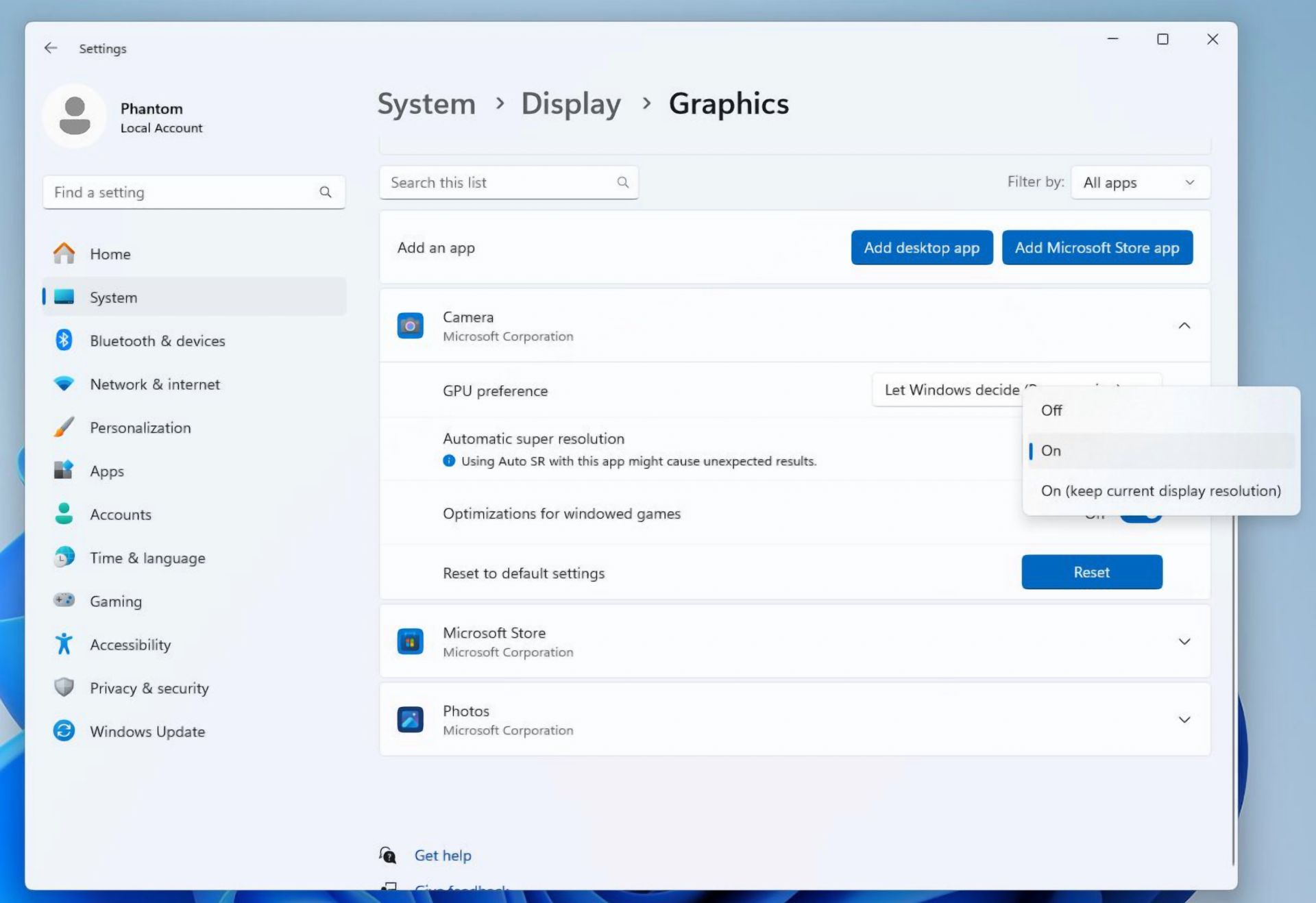This screenshot has width=1316, height=903.
Task: Click Reset to default settings button
Action: [x=1091, y=571]
